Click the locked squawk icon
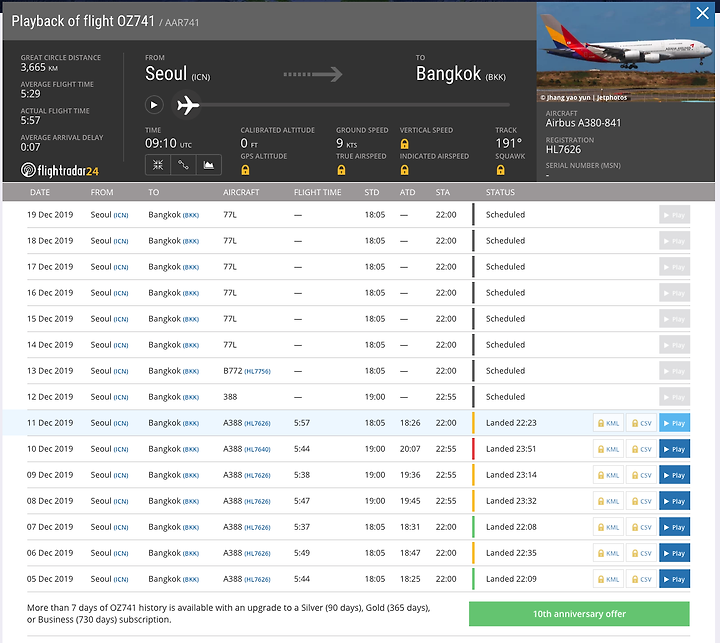This screenshot has width=720, height=643. [x=501, y=170]
